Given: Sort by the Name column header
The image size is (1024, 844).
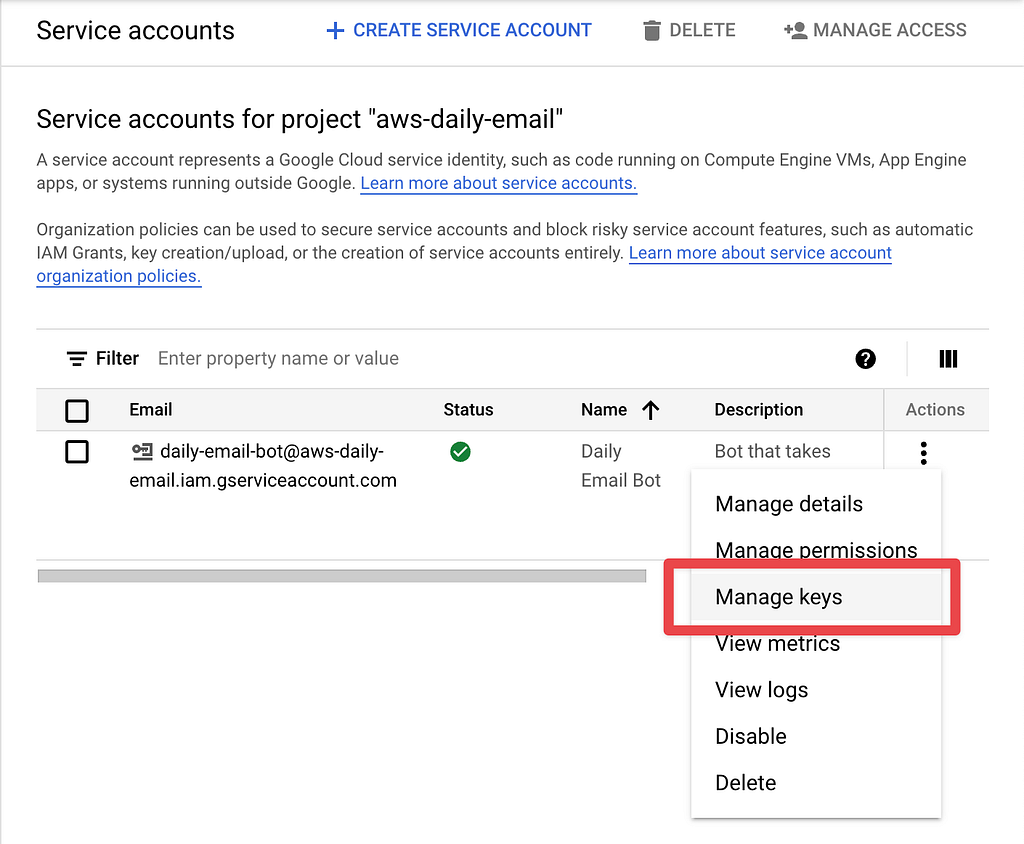Looking at the screenshot, I should 604,410.
